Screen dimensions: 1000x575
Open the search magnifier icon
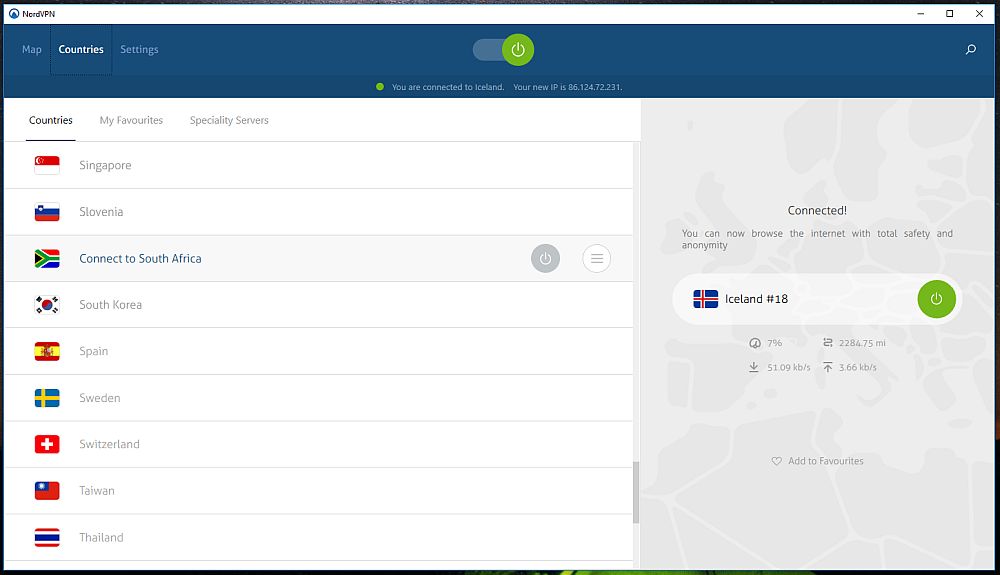coord(971,49)
